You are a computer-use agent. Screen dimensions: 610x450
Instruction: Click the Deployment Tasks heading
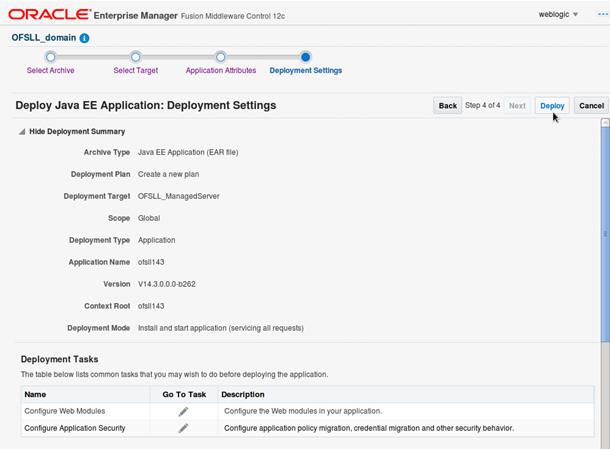[60, 359]
